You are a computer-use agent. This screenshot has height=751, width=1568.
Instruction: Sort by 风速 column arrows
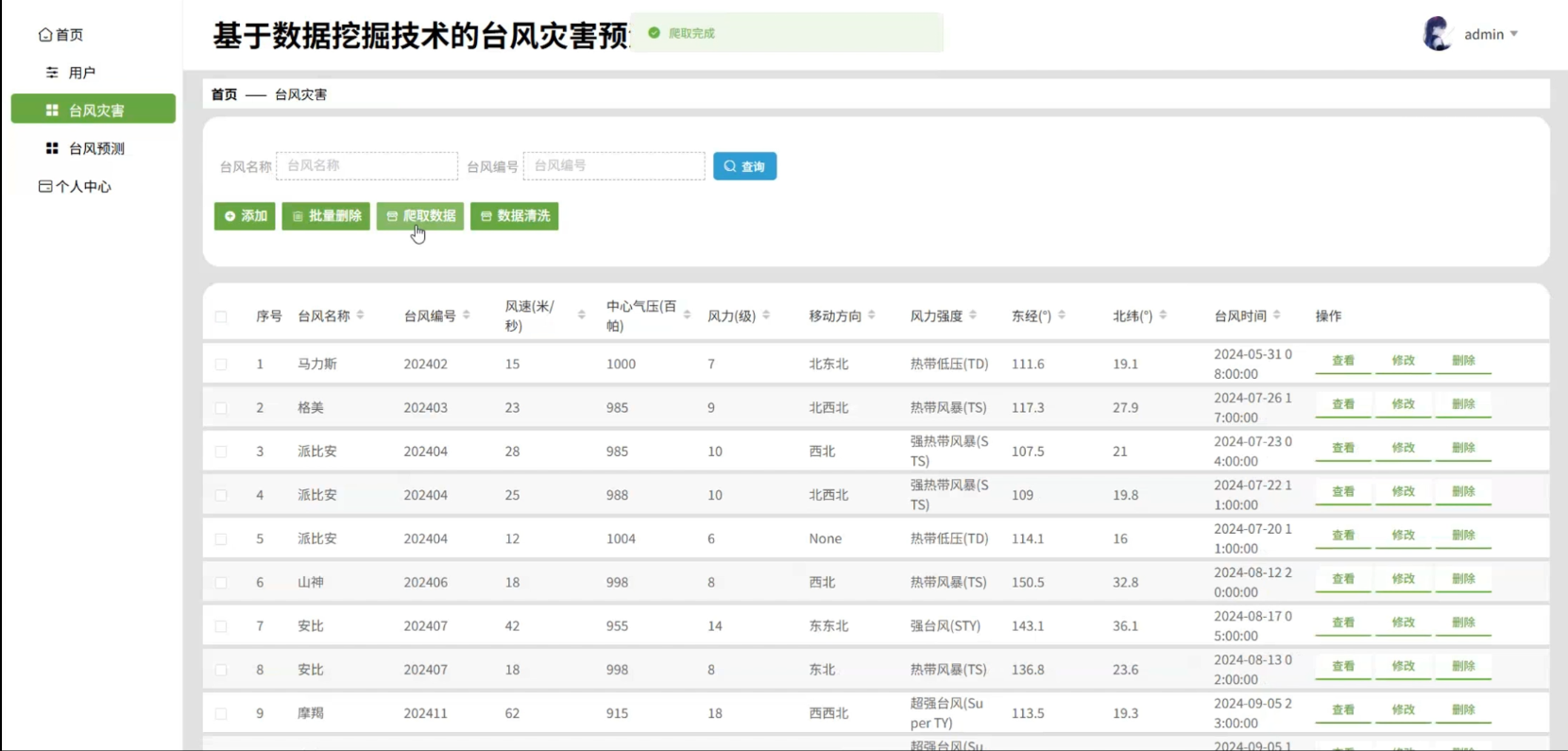tap(581, 316)
